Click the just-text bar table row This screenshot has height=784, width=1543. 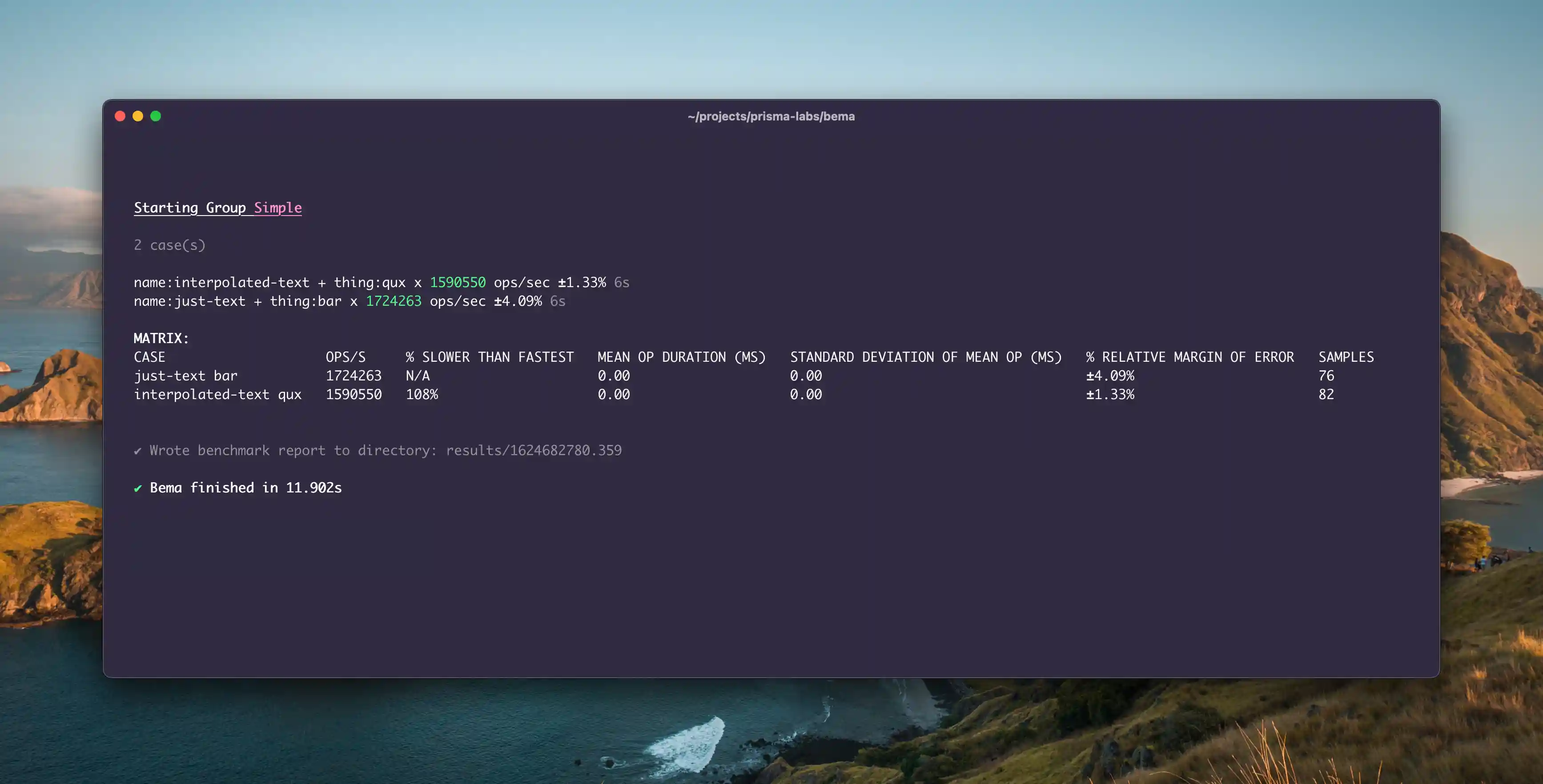click(x=186, y=376)
